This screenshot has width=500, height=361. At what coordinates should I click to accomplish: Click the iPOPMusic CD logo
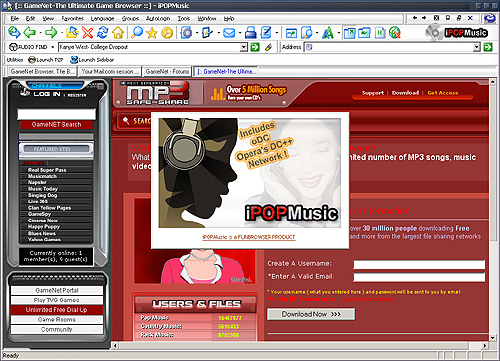click(x=457, y=33)
